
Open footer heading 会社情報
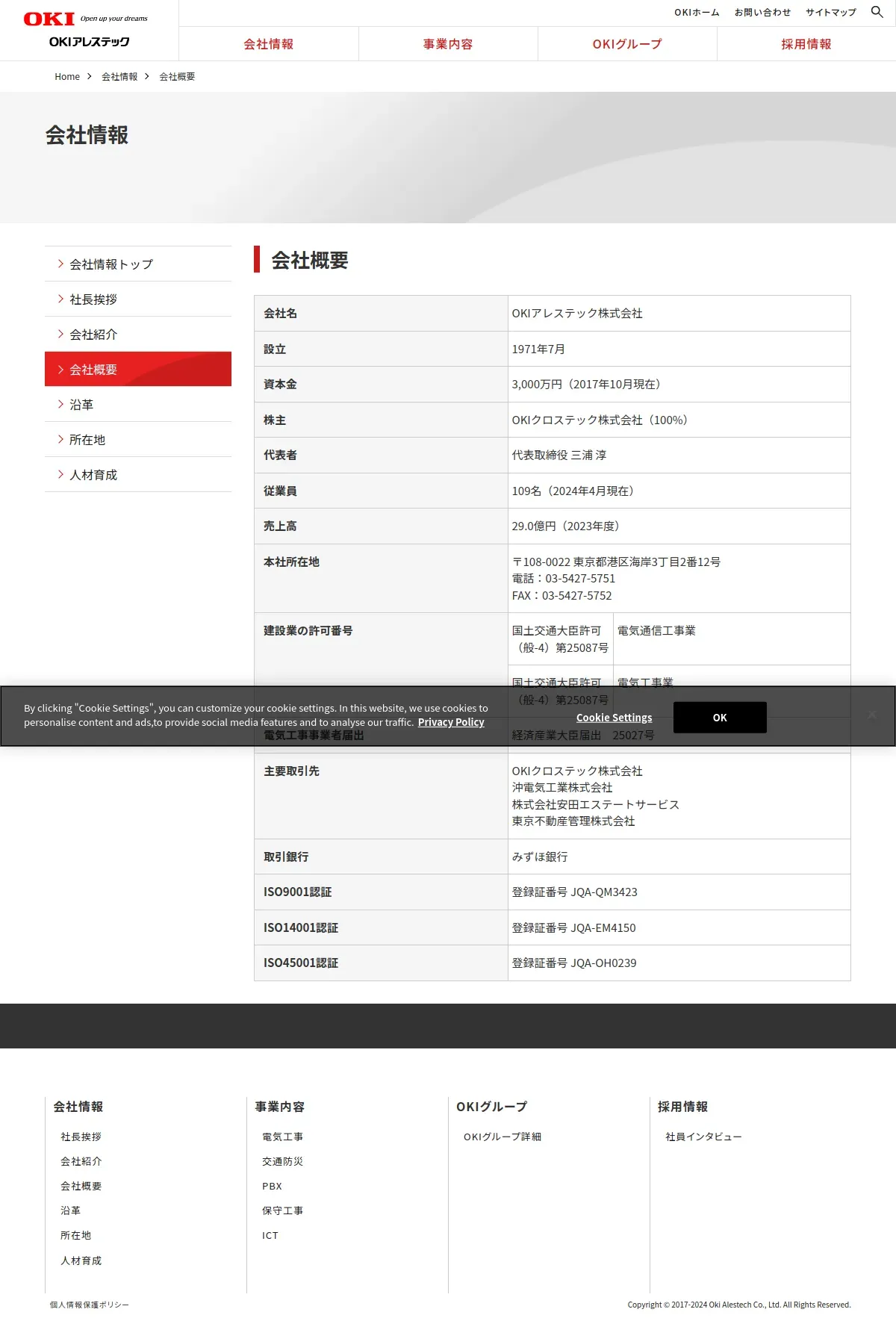click(x=78, y=1107)
